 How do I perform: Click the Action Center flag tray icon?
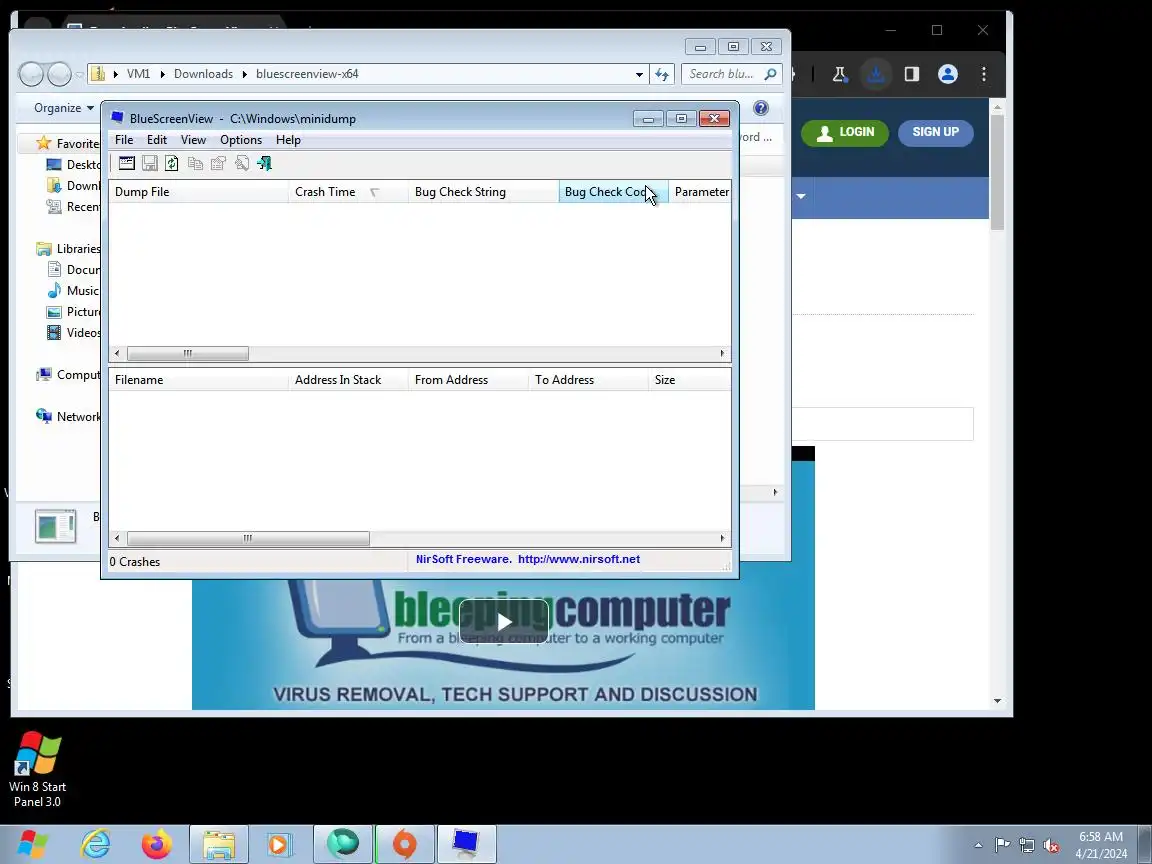coord(1002,846)
